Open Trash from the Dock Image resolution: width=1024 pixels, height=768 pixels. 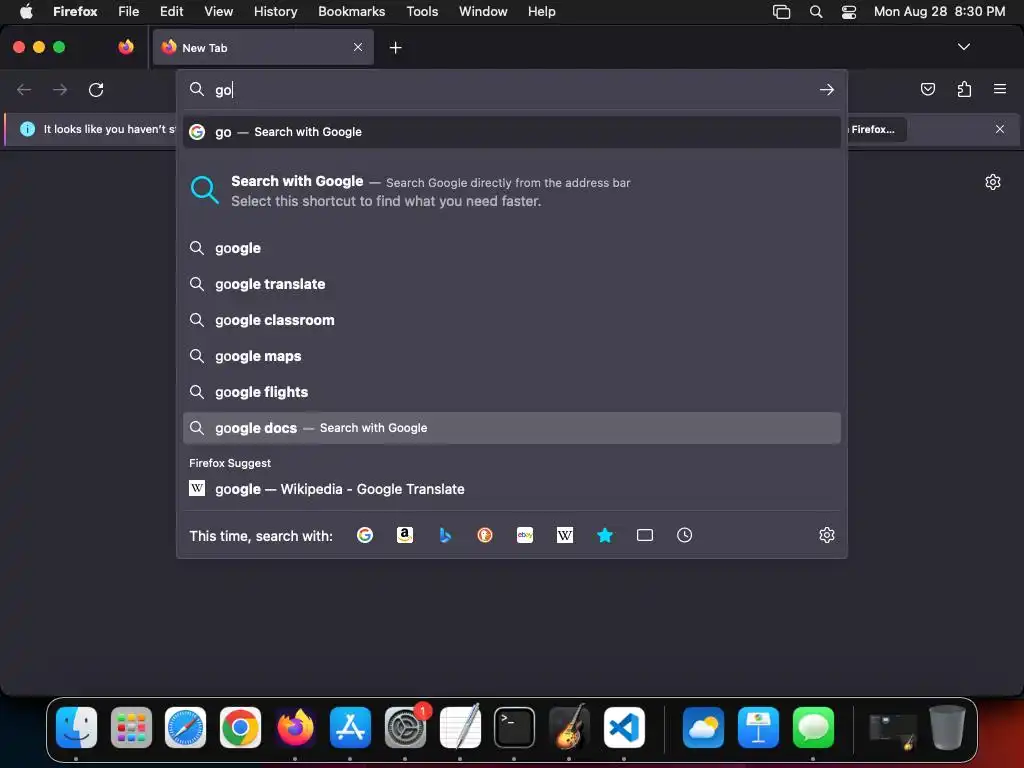pos(948,728)
